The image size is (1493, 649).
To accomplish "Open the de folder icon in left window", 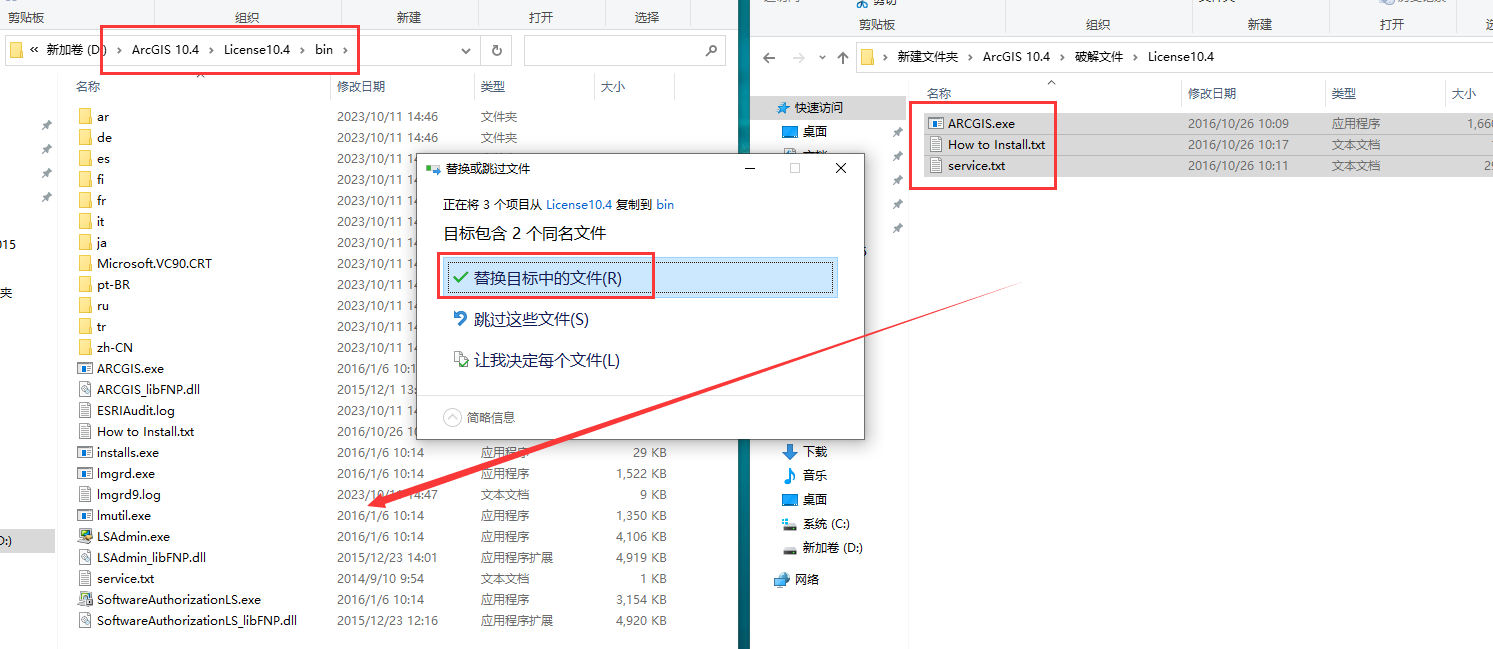I will [85, 138].
